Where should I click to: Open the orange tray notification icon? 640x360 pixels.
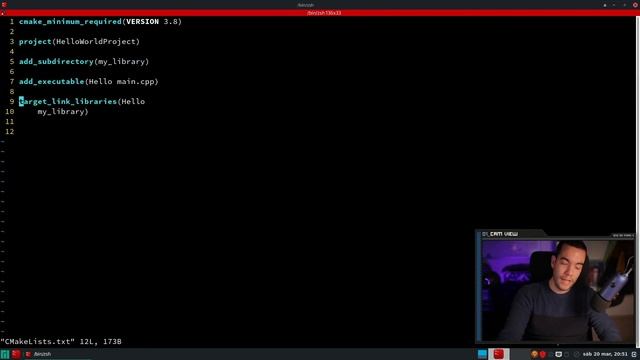(x=534, y=354)
